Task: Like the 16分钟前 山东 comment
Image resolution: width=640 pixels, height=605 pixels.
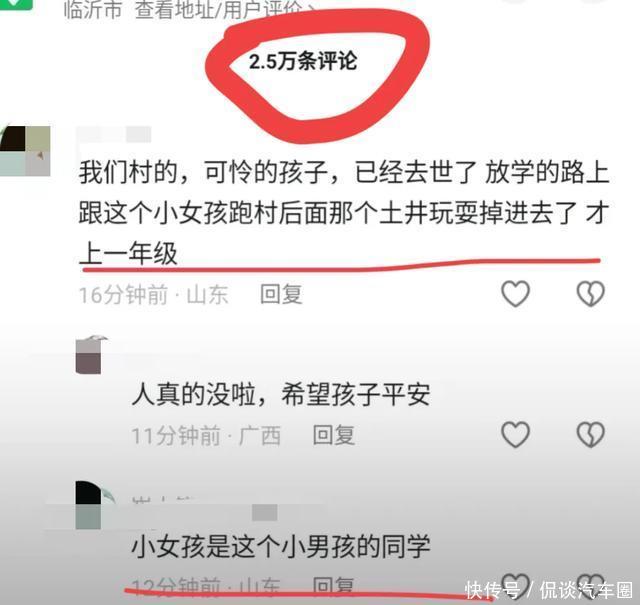Action: (x=515, y=294)
